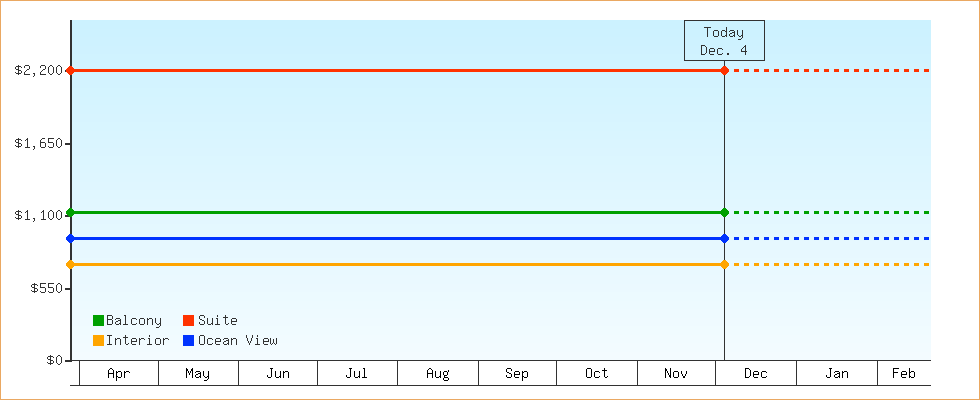This screenshot has width=980, height=400.
Task: Click the $2,200 y-axis label
Action: [39, 70]
